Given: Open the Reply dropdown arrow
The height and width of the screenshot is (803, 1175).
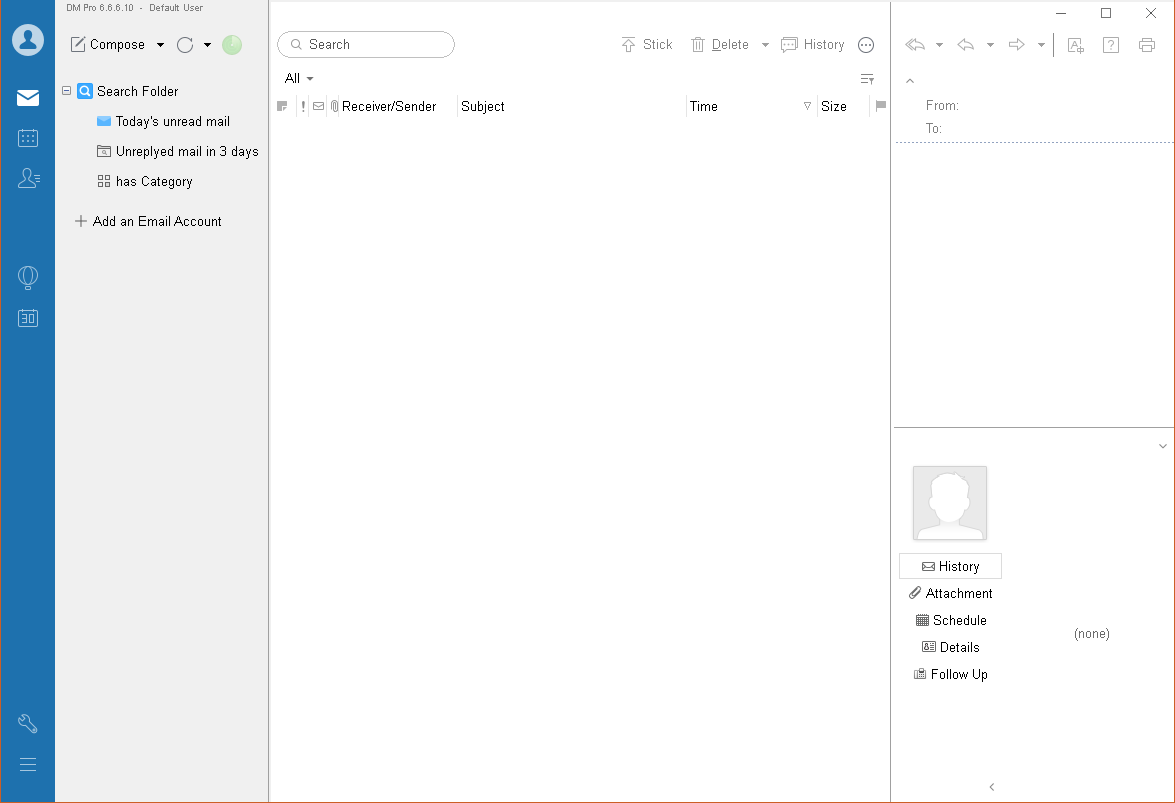Looking at the screenshot, I should [x=990, y=45].
